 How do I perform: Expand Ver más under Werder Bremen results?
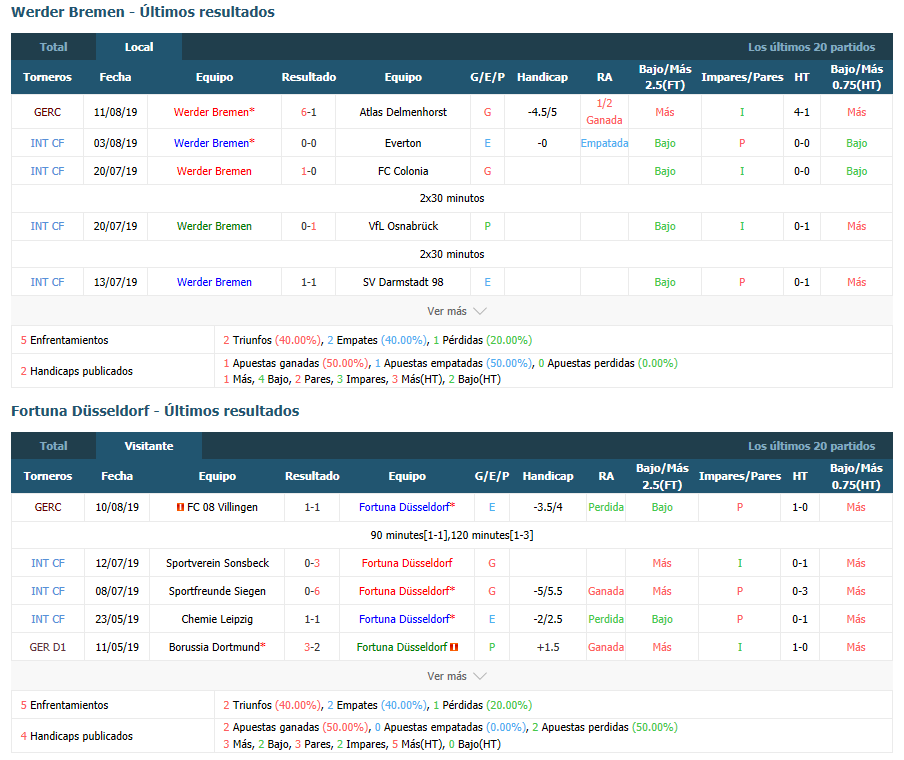[x=457, y=311]
